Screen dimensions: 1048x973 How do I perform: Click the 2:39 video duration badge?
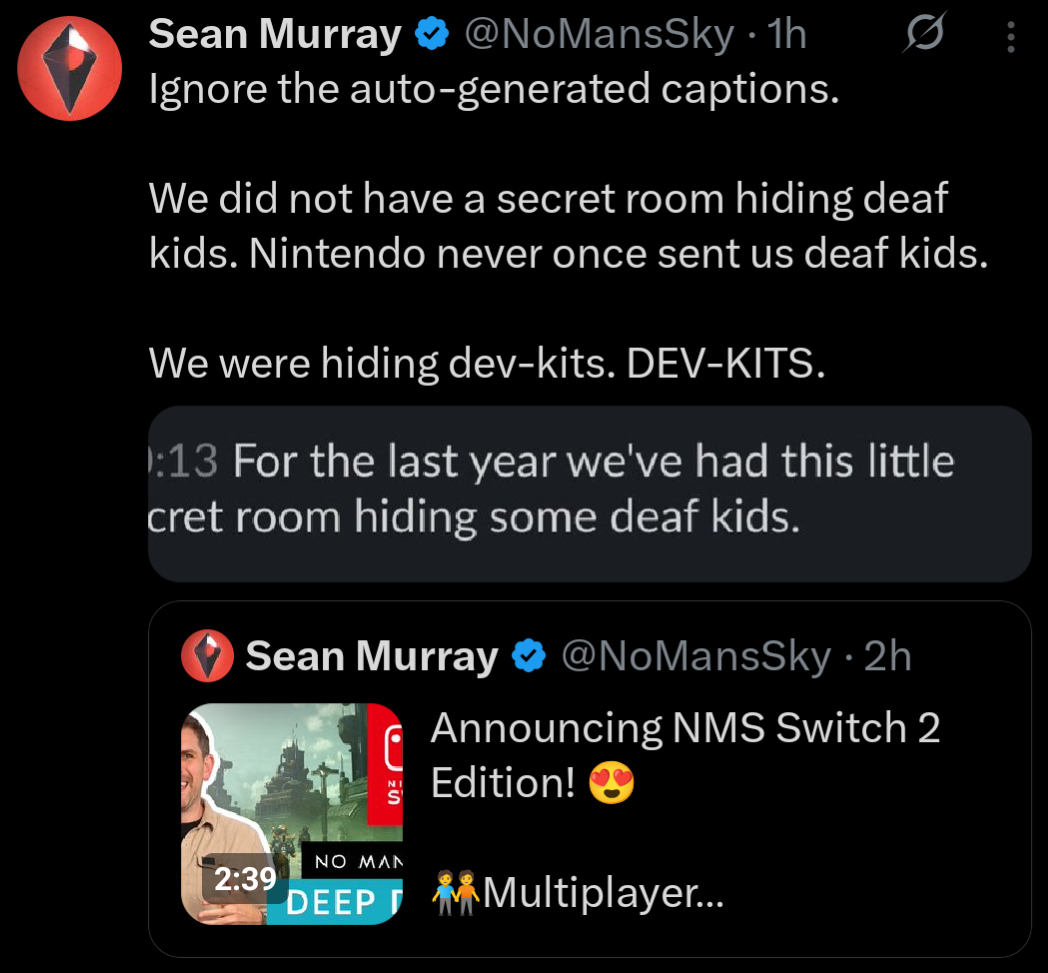tap(245, 879)
